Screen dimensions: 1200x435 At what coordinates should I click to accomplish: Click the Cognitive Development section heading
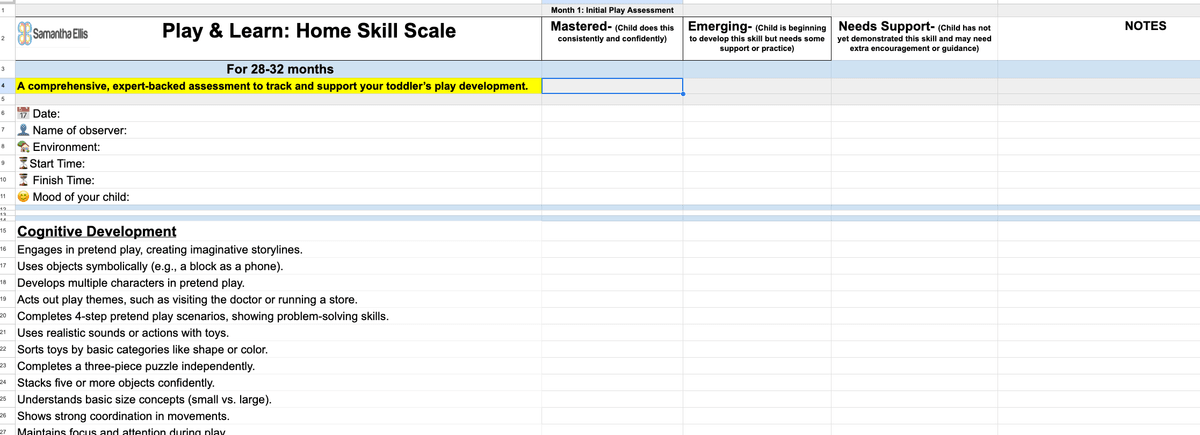(x=97, y=231)
